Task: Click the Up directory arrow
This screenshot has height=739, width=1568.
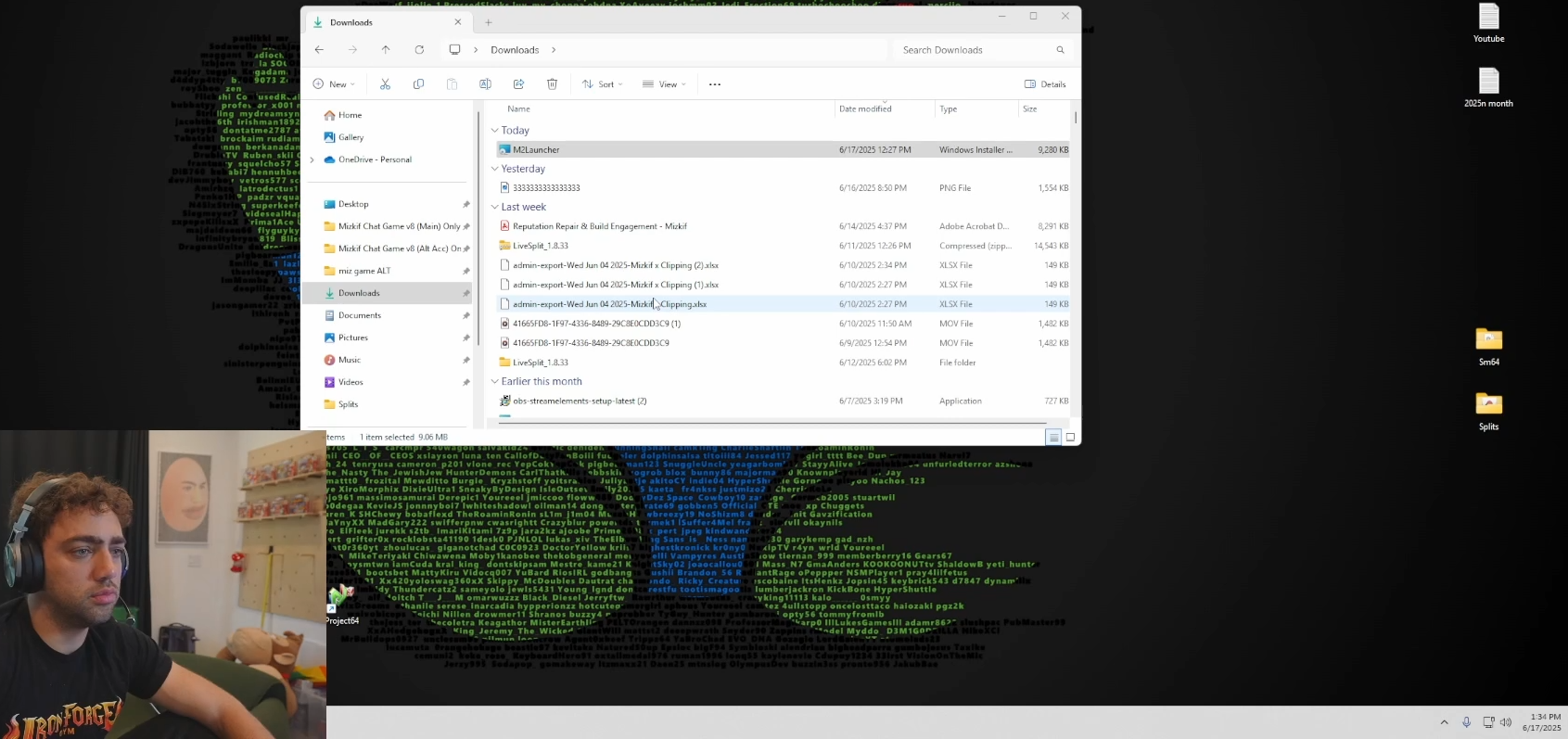Action: [386, 50]
